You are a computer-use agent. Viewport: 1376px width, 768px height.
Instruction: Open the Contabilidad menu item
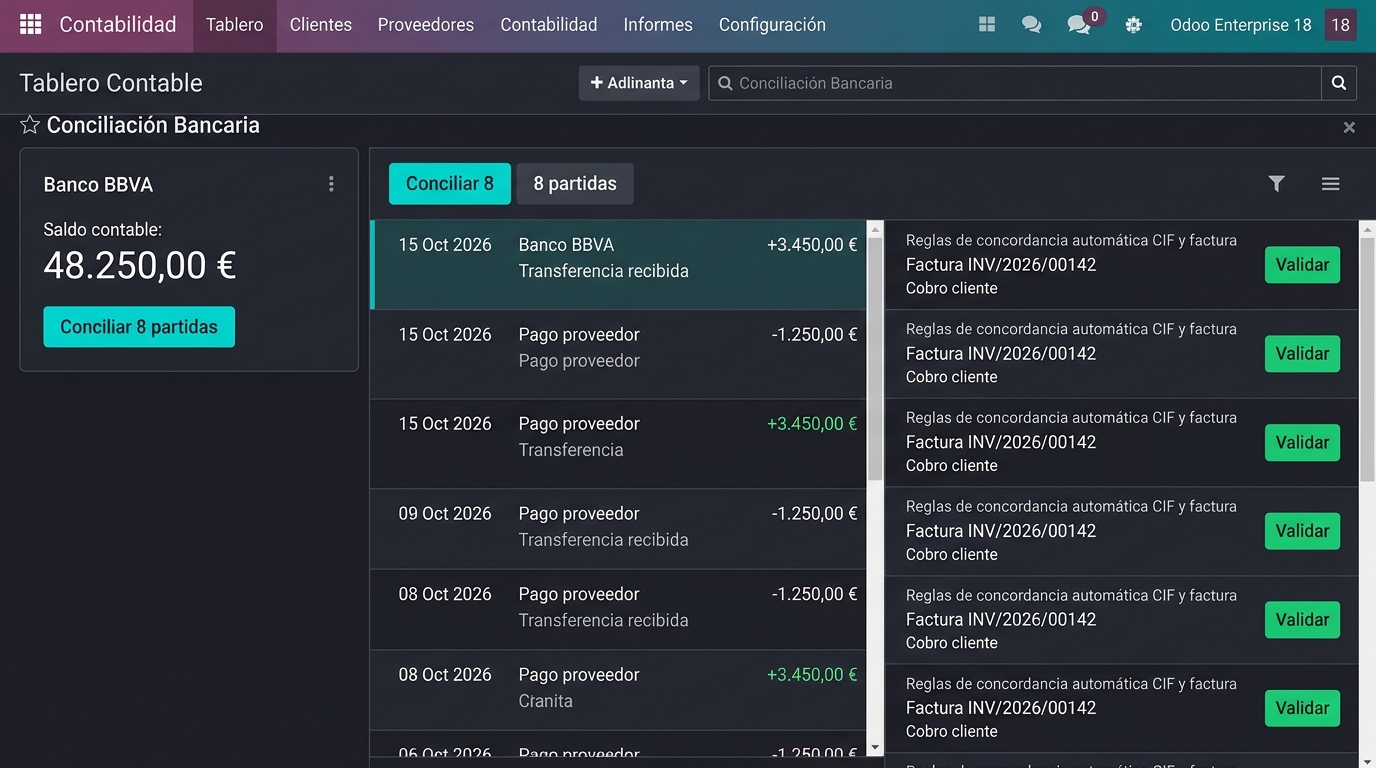[x=549, y=25]
